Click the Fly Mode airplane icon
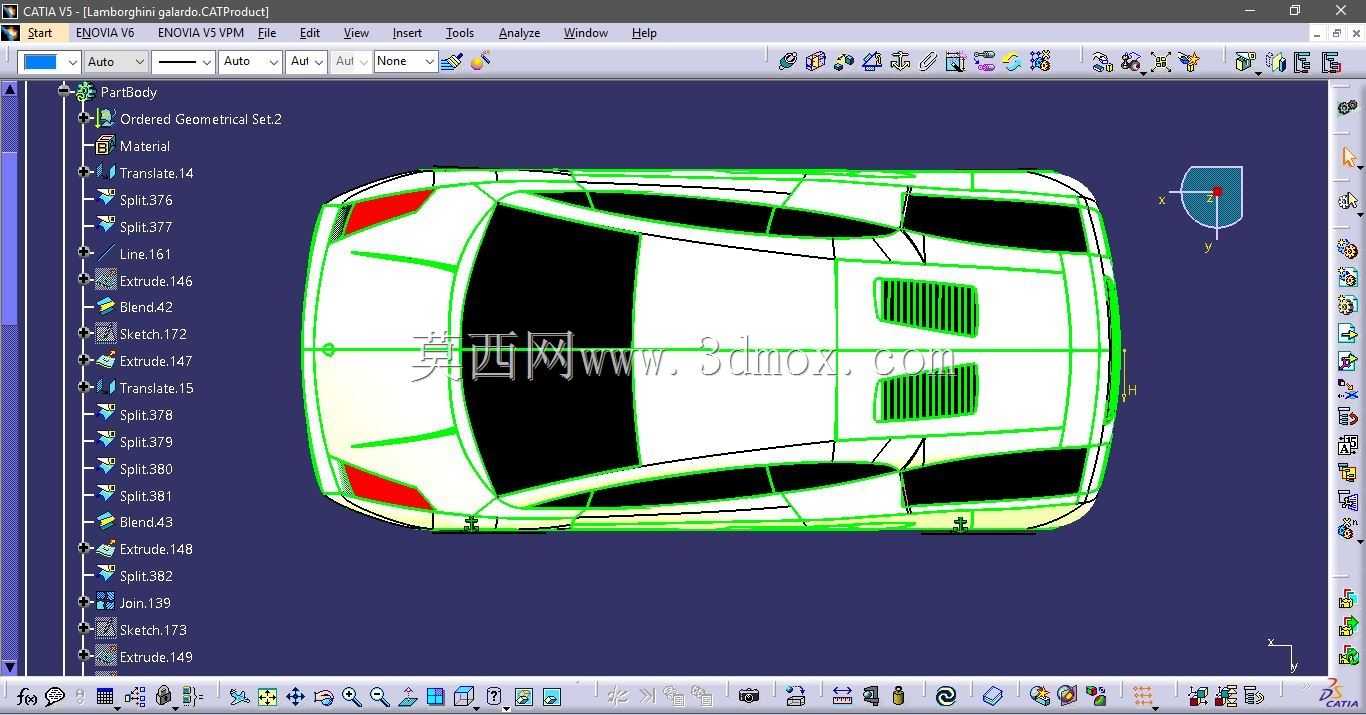Screen dimensions: 1366x715 click(x=239, y=697)
